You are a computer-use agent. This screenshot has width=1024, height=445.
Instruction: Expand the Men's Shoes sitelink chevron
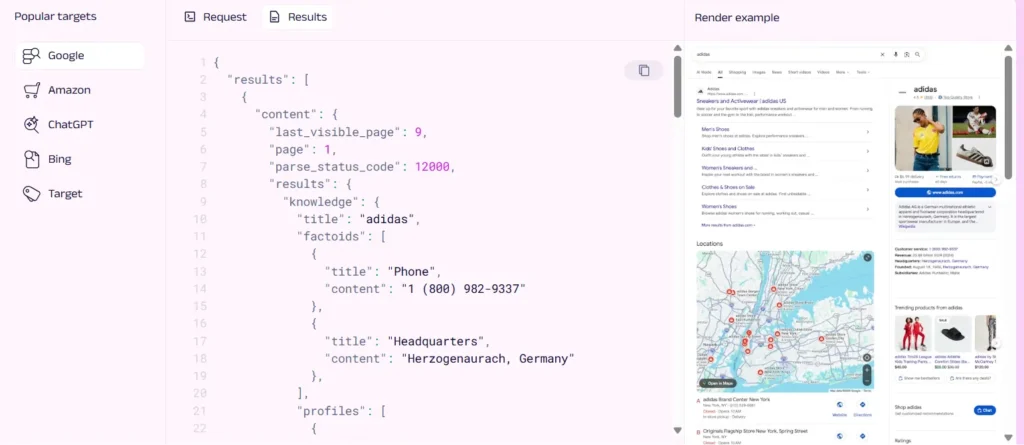click(867, 132)
